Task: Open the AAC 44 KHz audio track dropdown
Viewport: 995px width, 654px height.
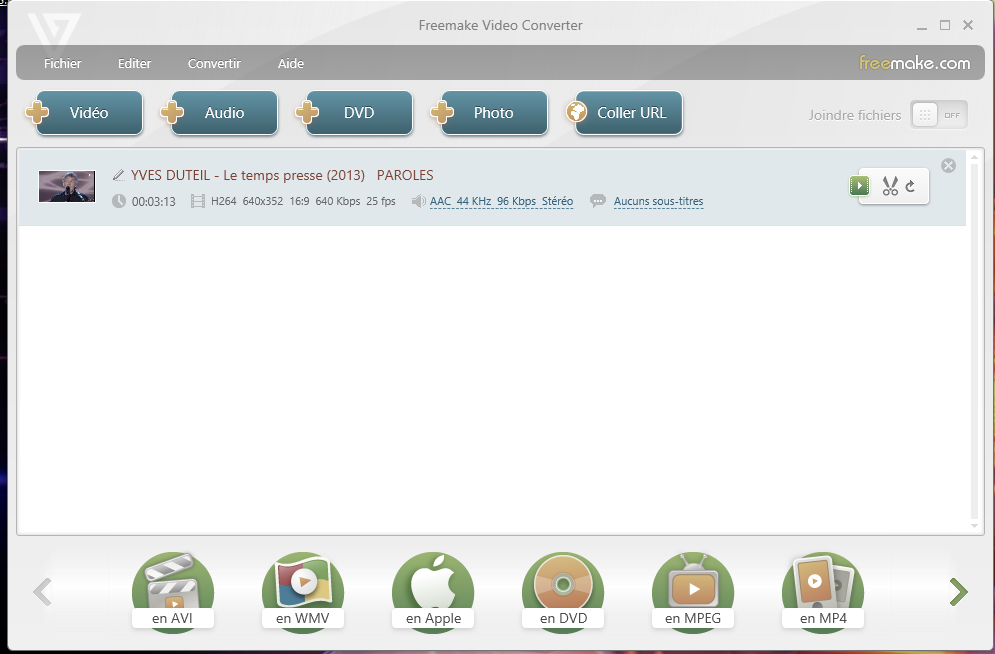Action: [501, 201]
